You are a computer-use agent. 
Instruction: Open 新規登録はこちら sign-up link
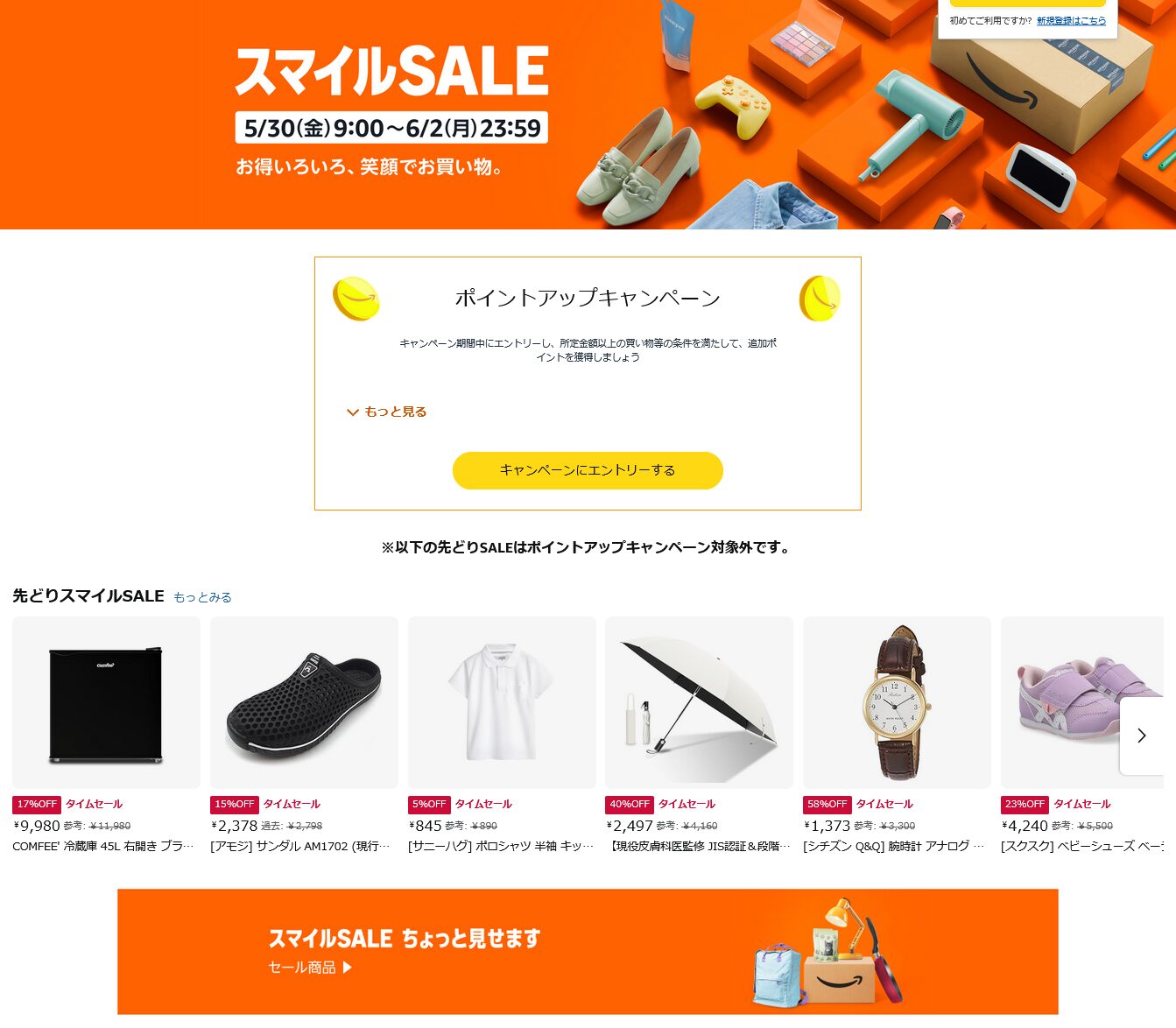pyautogui.click(x=1071, y=20)
